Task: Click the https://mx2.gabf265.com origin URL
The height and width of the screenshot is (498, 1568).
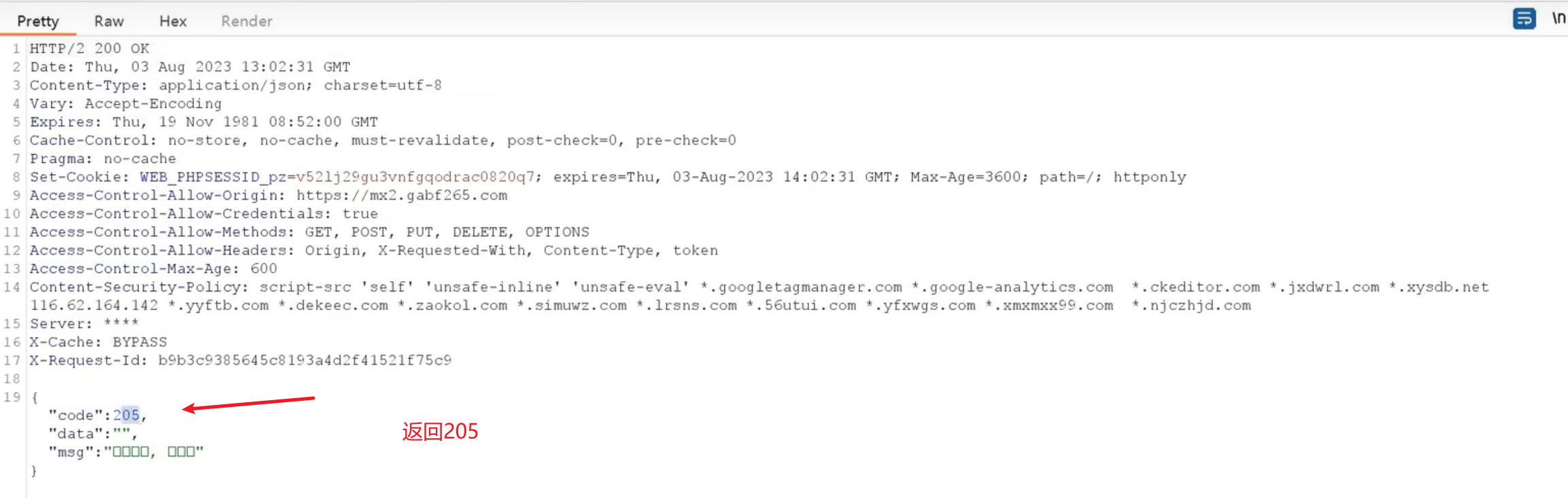Action: click(x=401, y=196)
